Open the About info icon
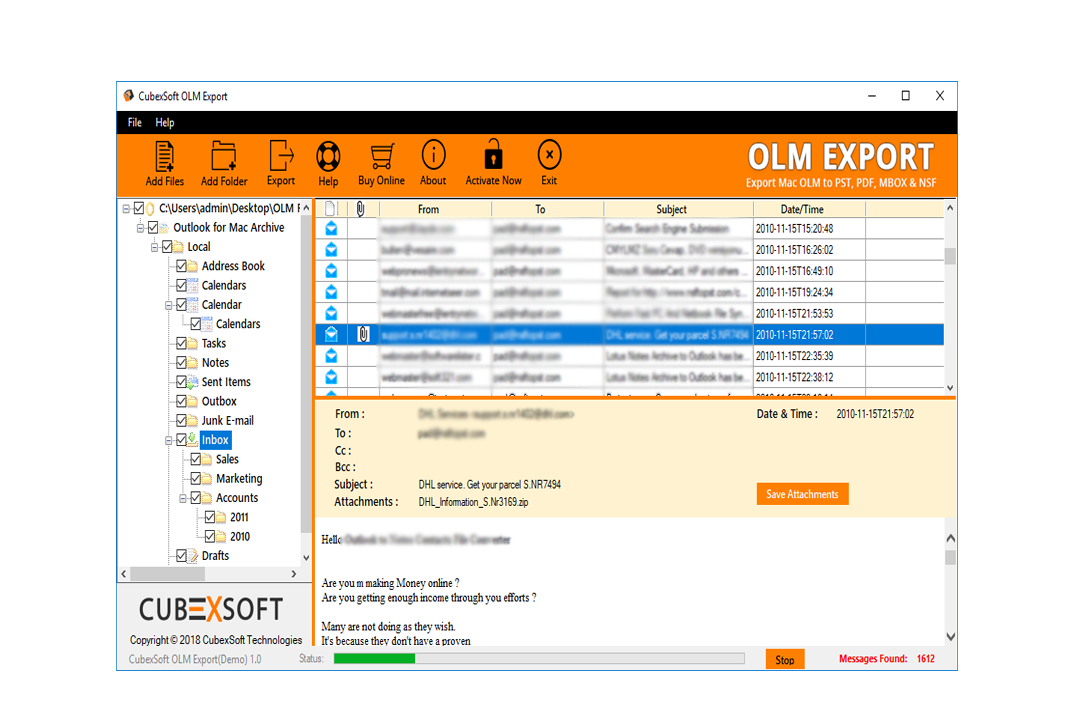Screen dimensions: 1074x710 [x=433, y=155]
